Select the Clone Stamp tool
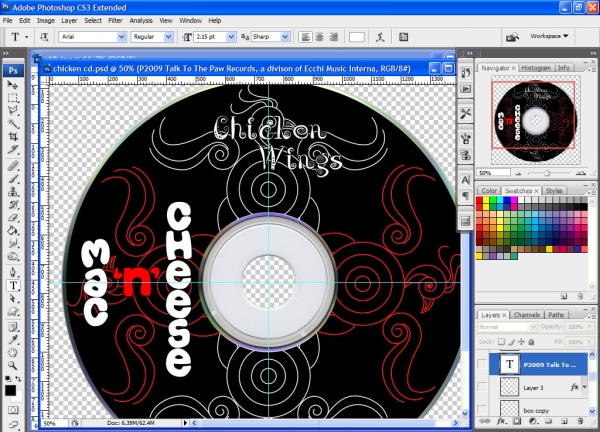Screen dimensions: 600x432 click(x=13, y=192)
